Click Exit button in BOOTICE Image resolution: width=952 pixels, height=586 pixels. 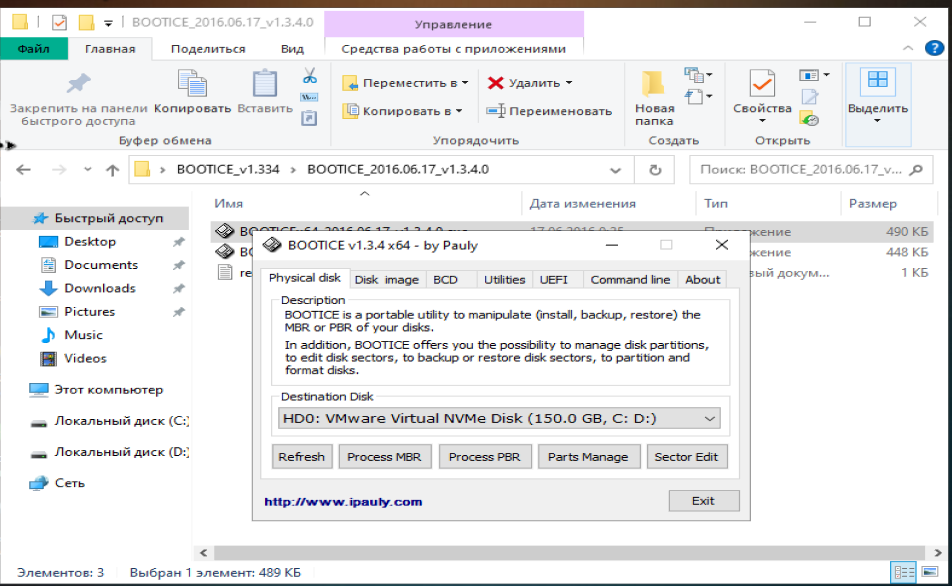pos(704,501)
